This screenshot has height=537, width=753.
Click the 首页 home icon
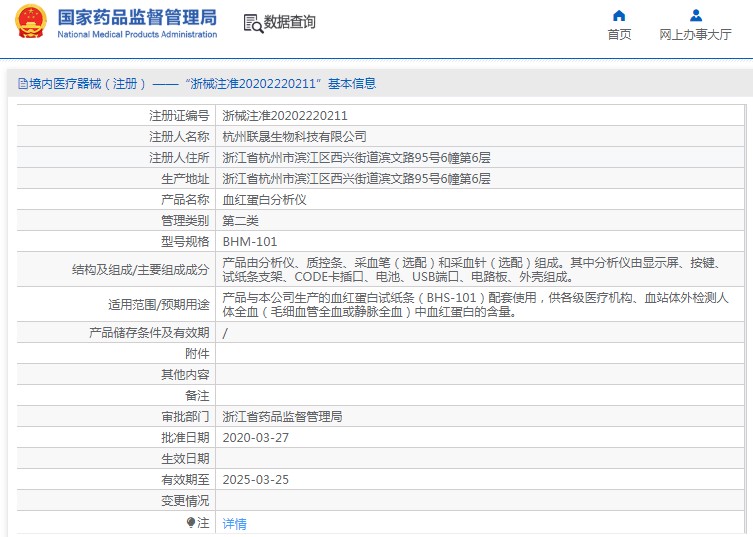pyautogui.click(x=619, y=16)
